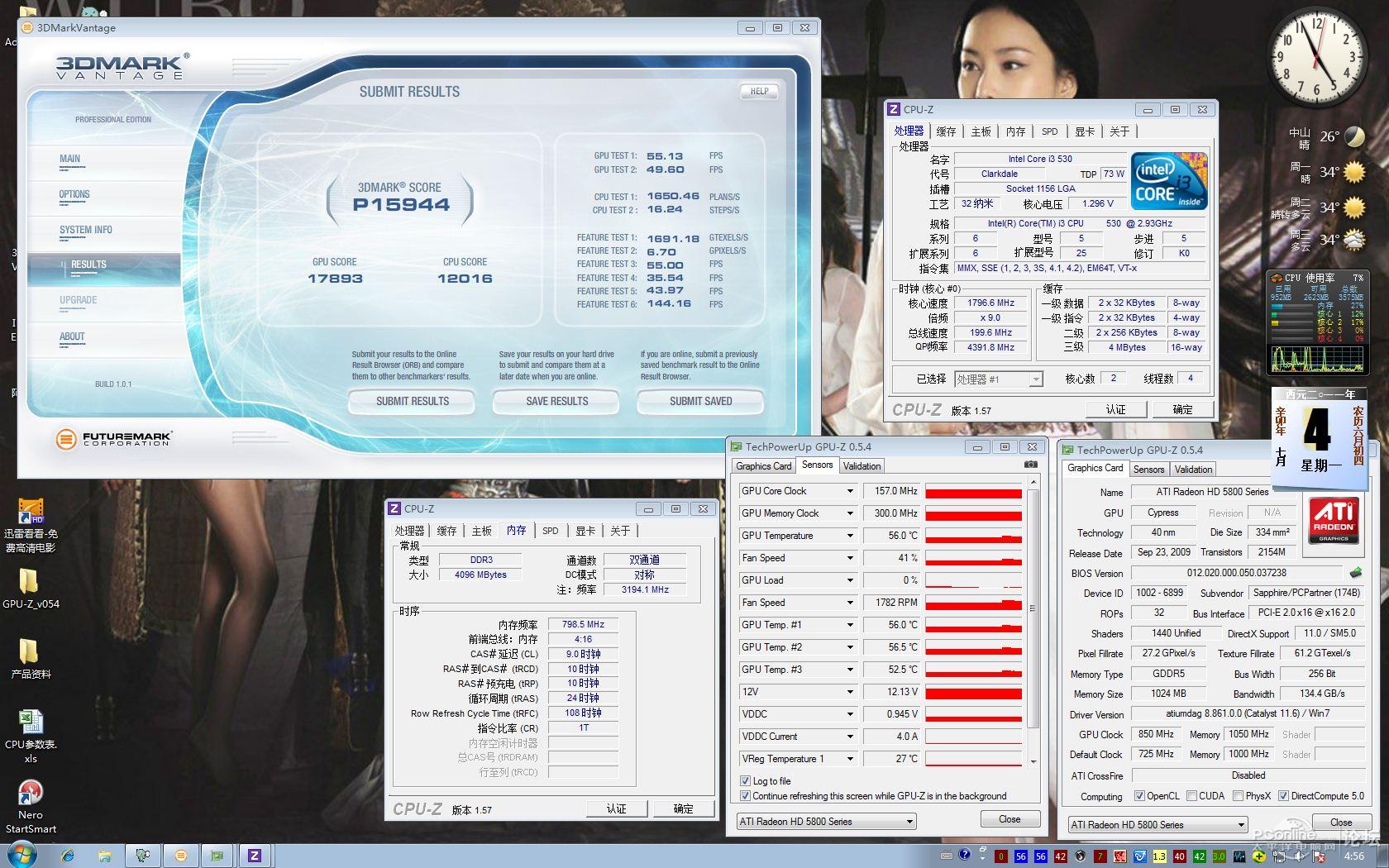1389x868 pixels.
Task: Click the ATI Radeon logo in GPU-Z
Action: pos(1334,519)
